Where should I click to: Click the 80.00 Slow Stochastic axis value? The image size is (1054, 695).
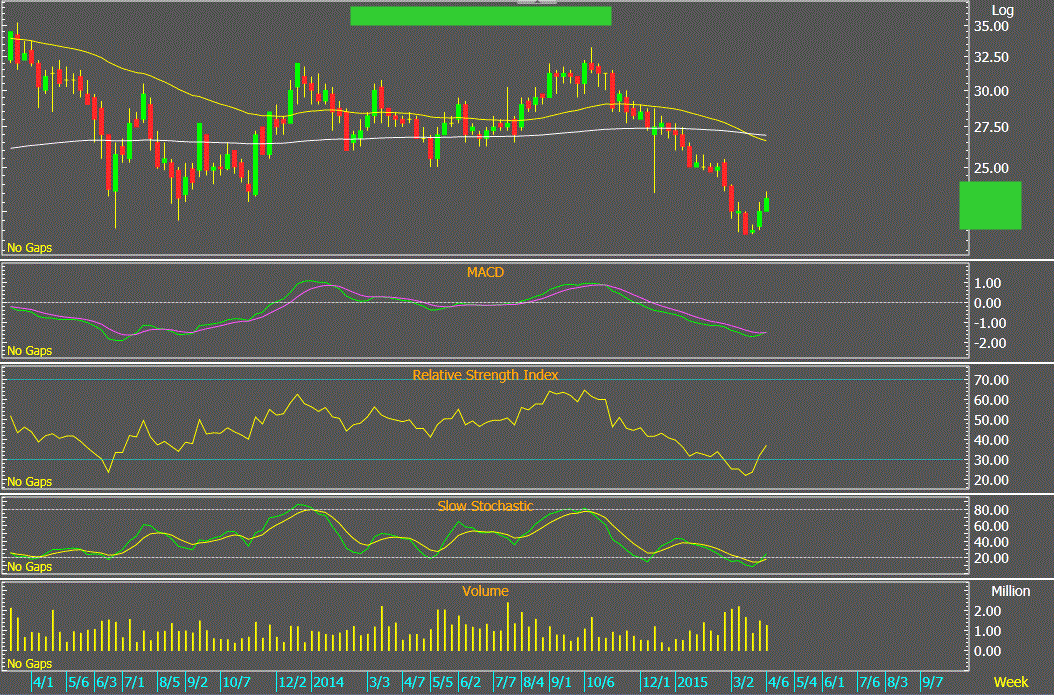pos(991,510)
